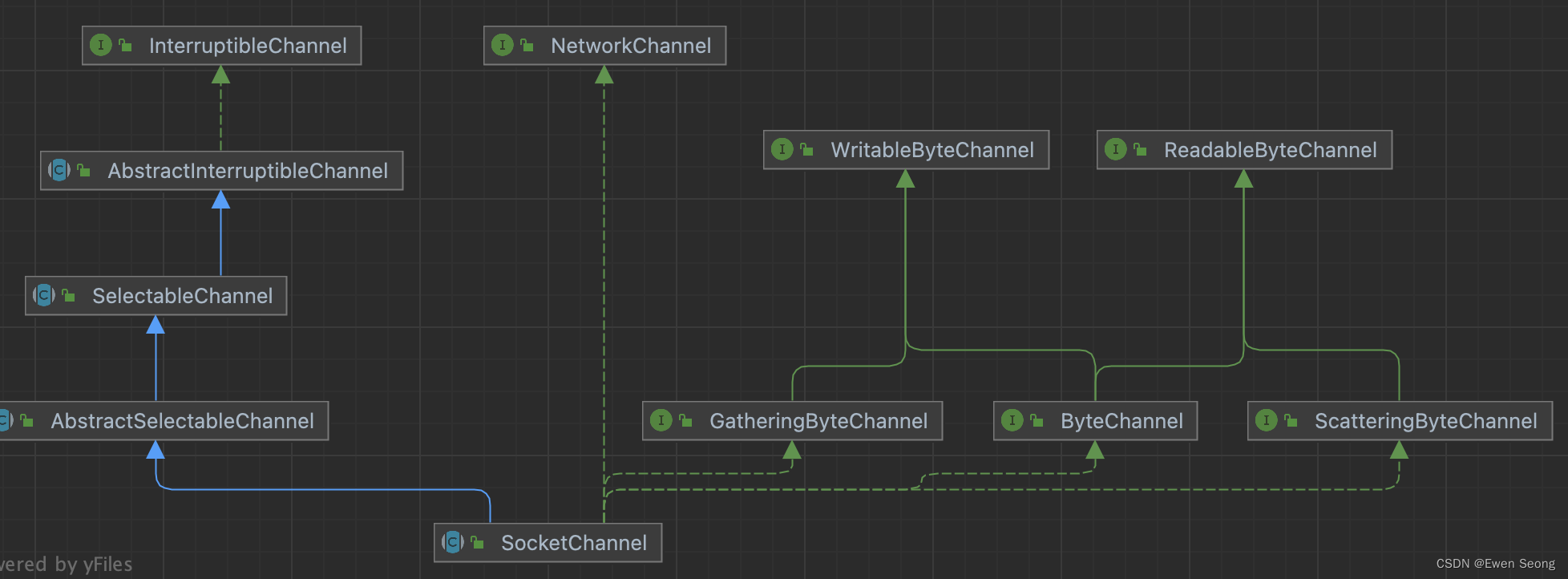Click the interface icon of NetworkChannel

click(x=503, y=45)
